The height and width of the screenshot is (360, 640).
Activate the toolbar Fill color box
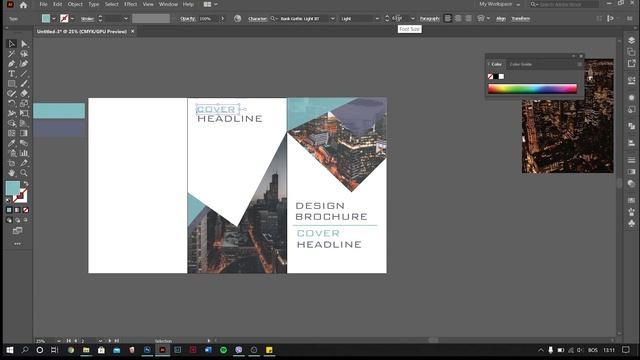tap(13, 188)
